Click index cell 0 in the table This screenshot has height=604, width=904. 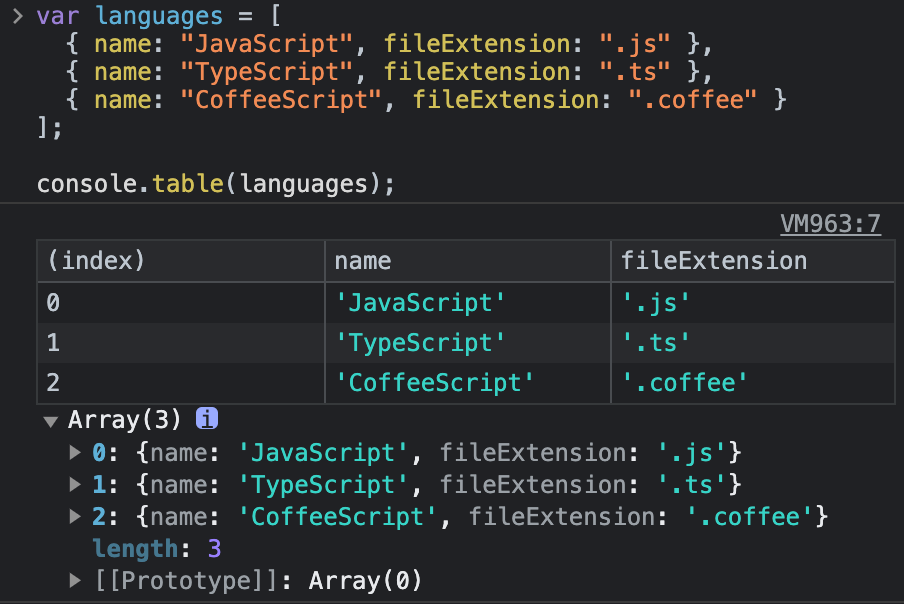tap(181, 303)
